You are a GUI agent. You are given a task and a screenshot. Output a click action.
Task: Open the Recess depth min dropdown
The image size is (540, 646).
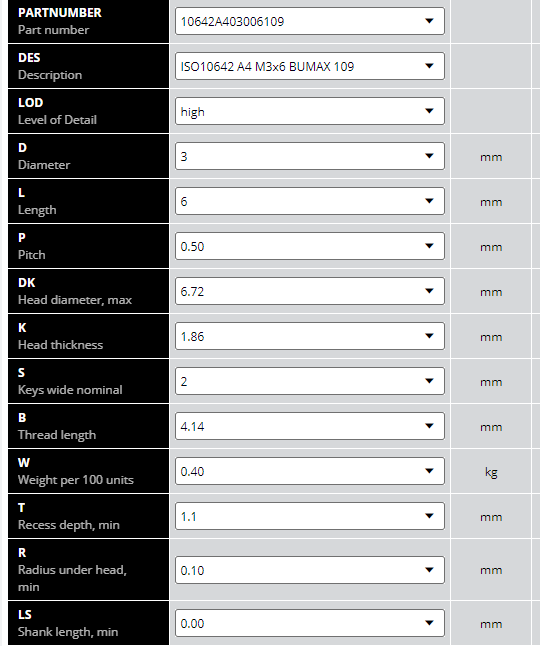[310, 516]
